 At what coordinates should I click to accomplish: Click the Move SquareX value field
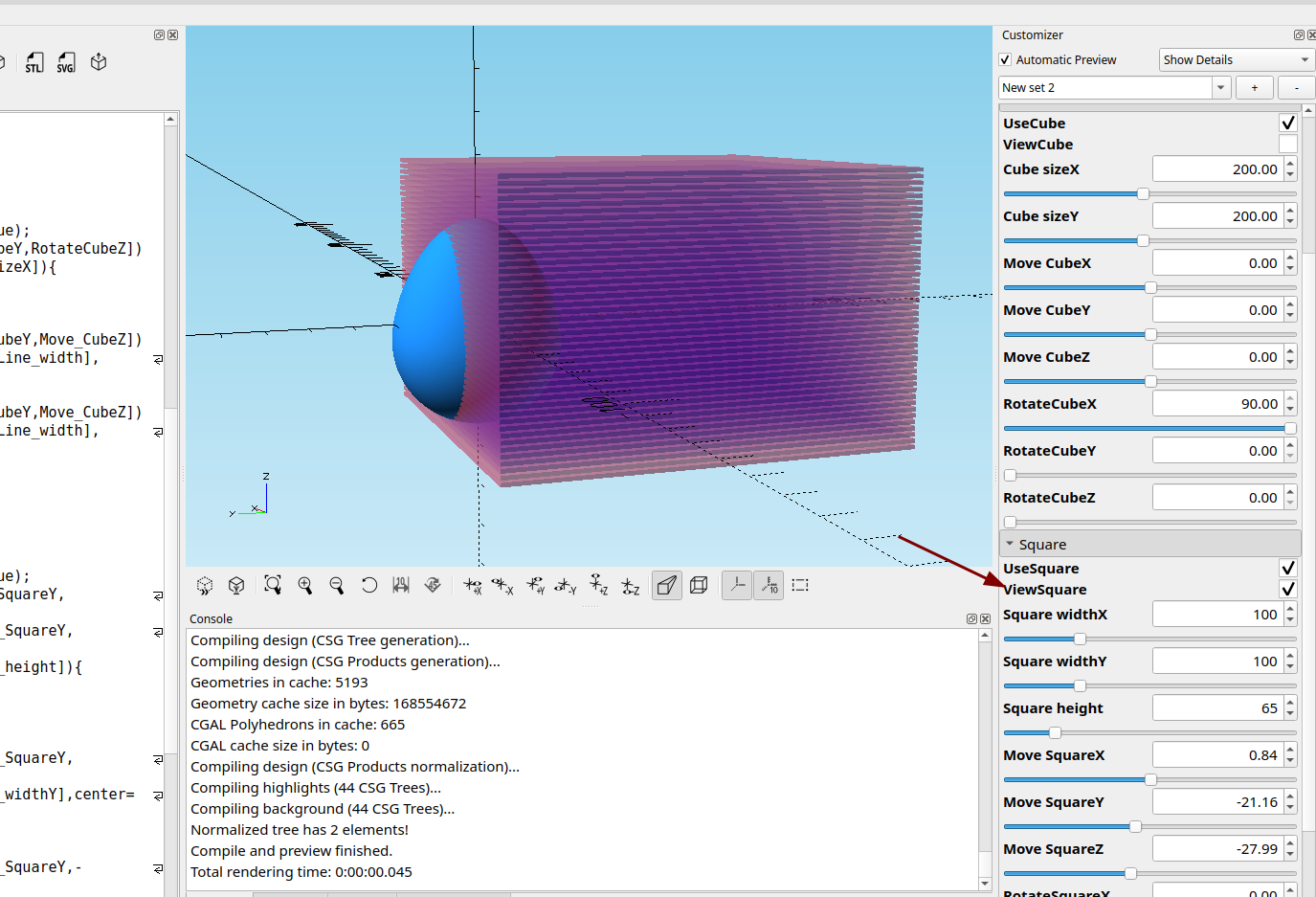point(1217,755)
